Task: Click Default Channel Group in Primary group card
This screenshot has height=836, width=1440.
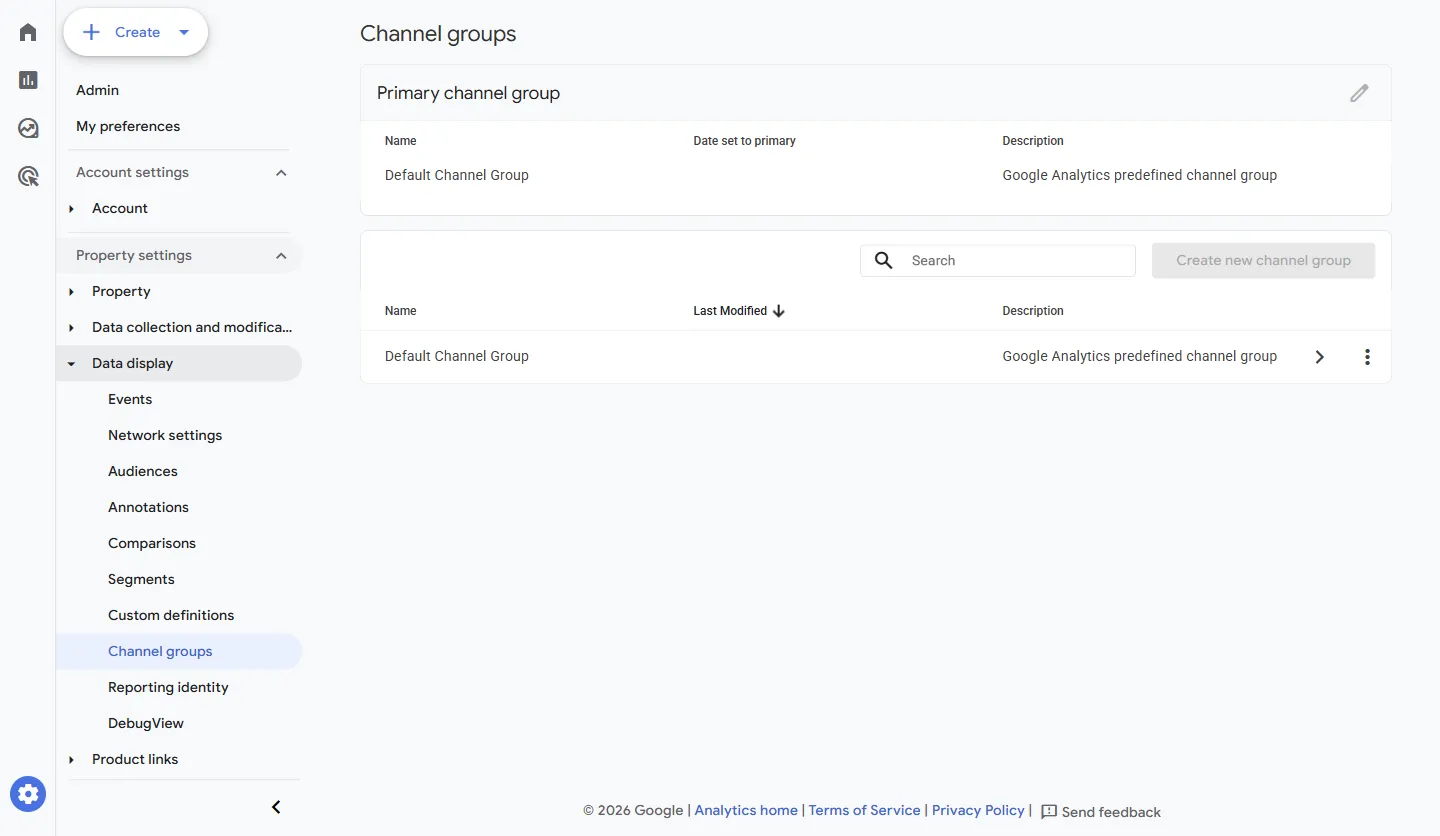Action: (457, 175)
